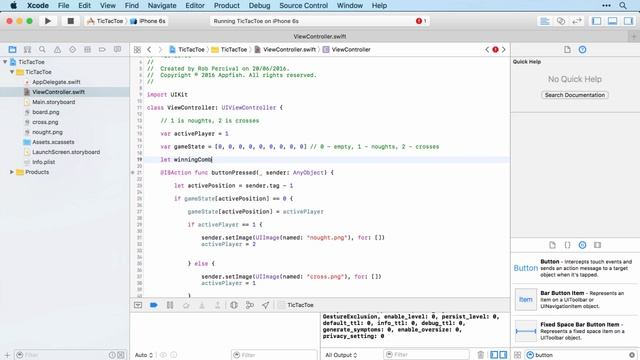Toggle the Debug area visibility
Screen dimensions: 640x360
(x=612, y=21)
